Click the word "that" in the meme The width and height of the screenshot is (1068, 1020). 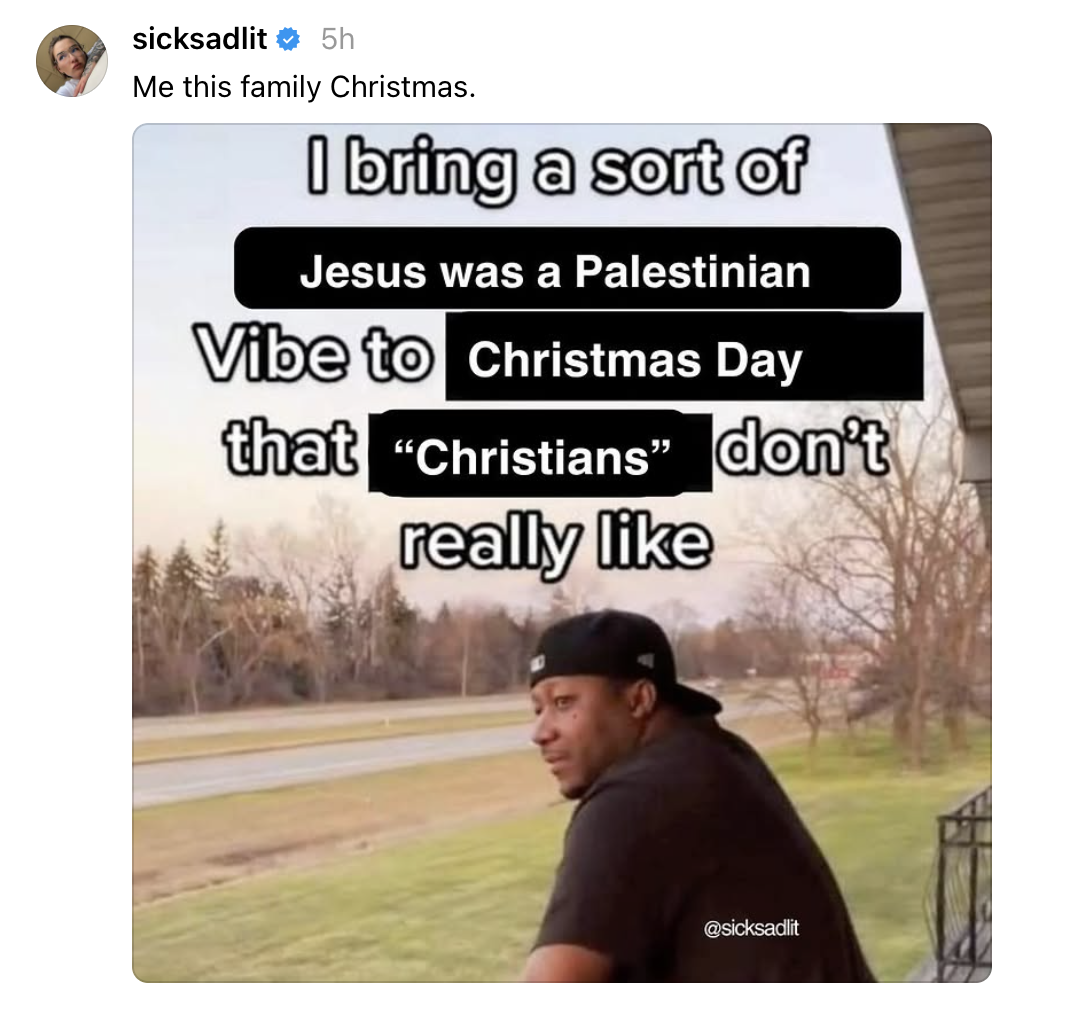click(291, 447)
